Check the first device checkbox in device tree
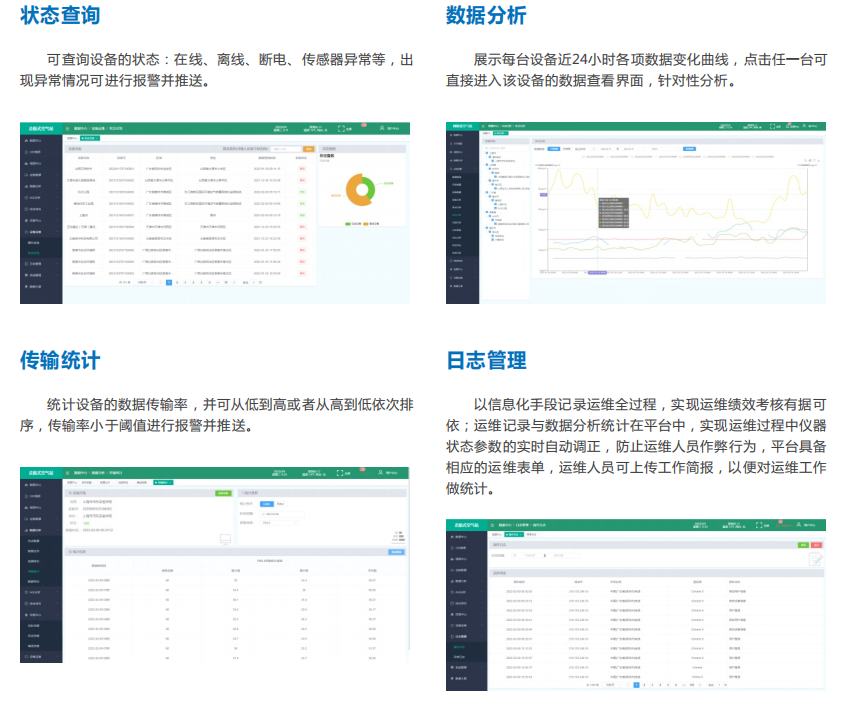Viewport: 850px width, 724px height. 491,158
